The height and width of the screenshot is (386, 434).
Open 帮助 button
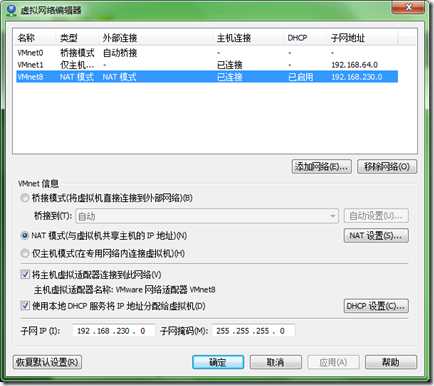coord(391,362)
